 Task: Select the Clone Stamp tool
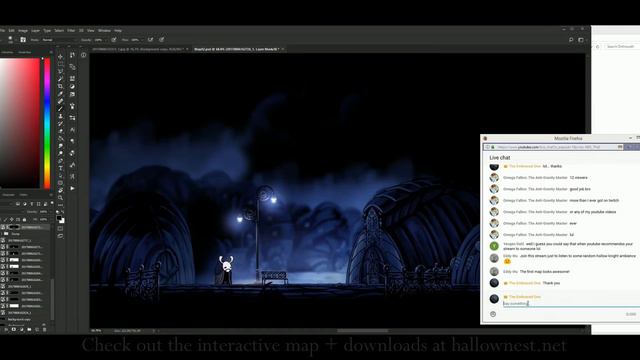click(x=60, y=116)
